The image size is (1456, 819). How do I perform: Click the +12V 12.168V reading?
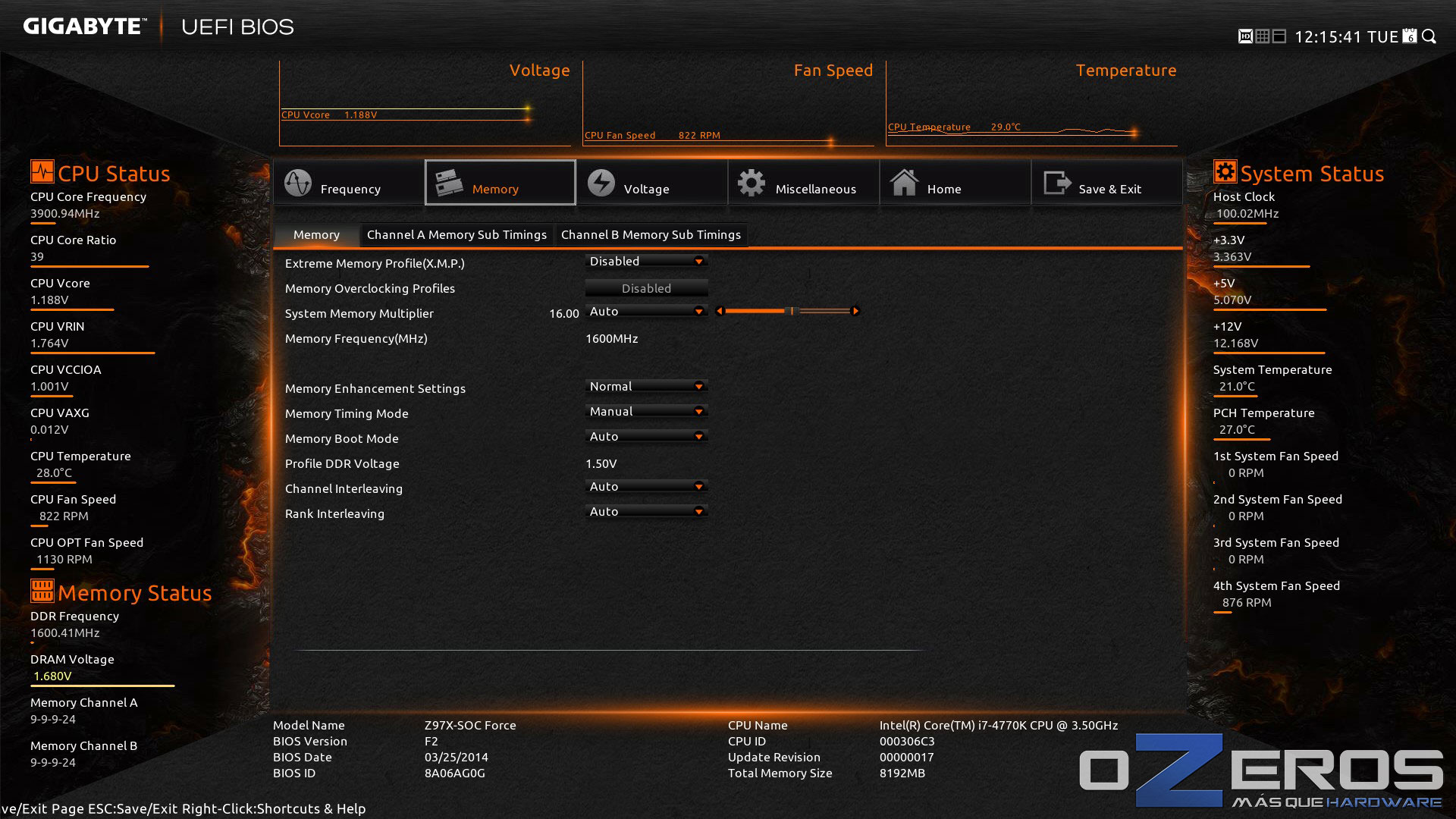1236,344
